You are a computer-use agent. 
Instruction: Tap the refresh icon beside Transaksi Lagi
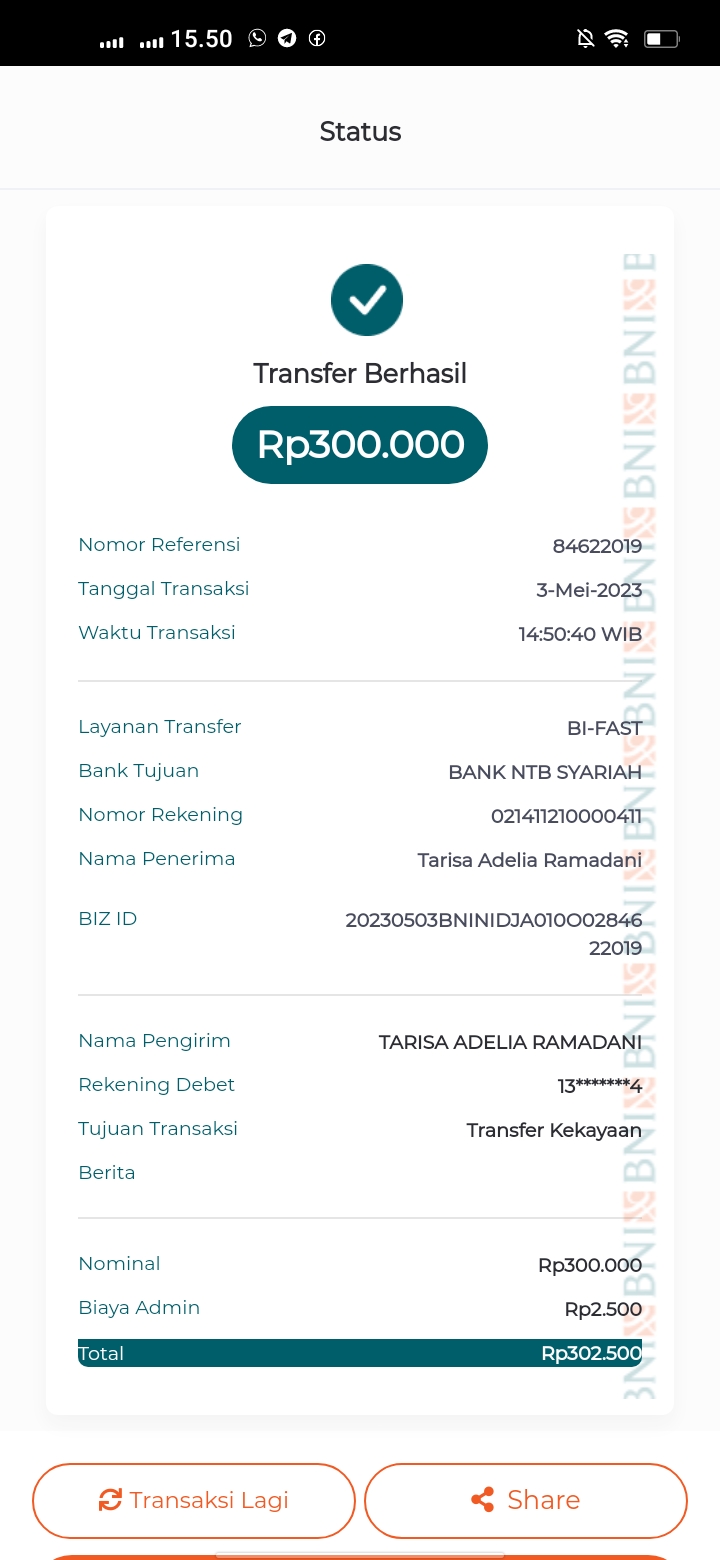pos(109,1500)
